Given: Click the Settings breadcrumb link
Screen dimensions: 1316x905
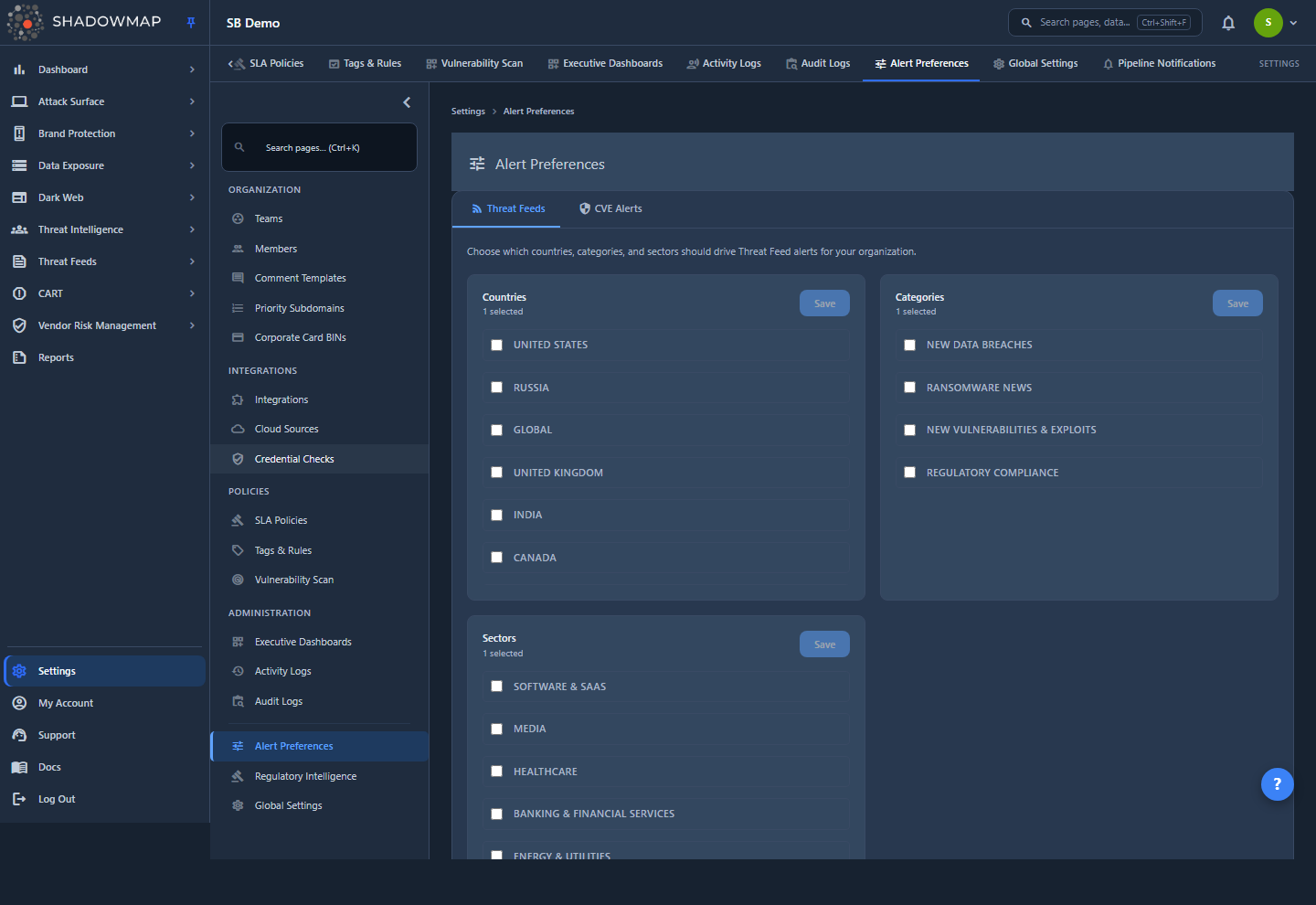Looking at the screenshot, I should click(468, 112).
